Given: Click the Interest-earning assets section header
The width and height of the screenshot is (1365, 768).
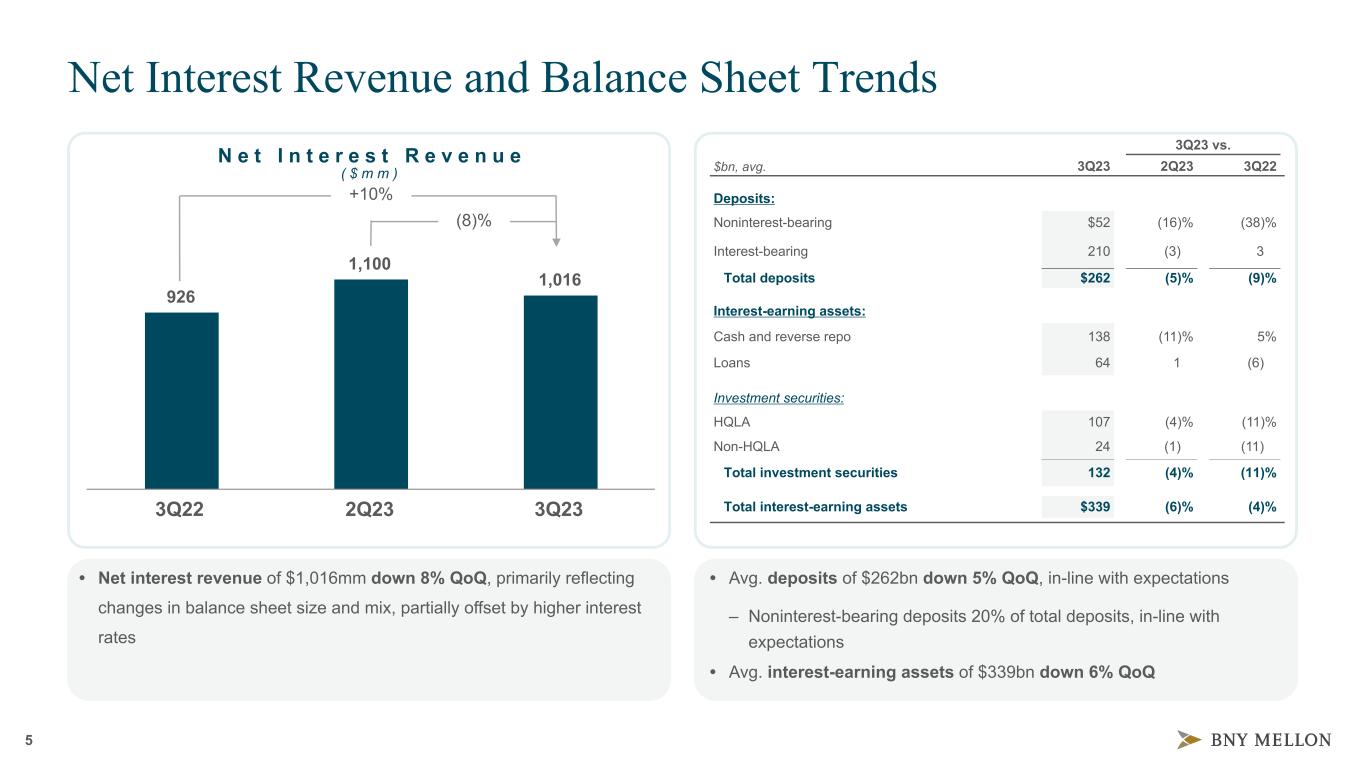Looking at the screenshot, I should click(x=789, y=311).
